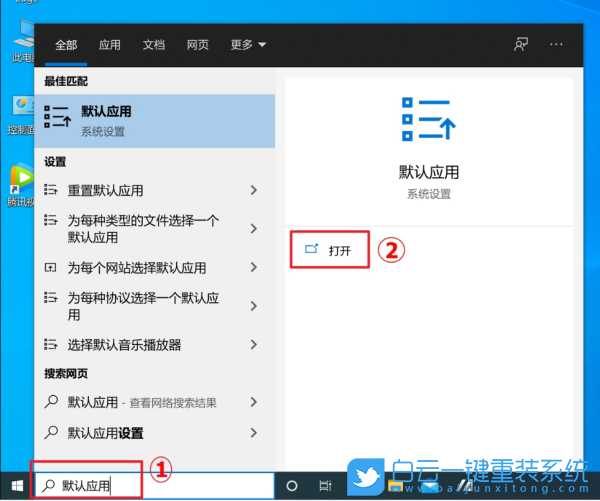This screenshot has height=501, width=600.
Task: Open Task View on the taskbar
Action: point(325,486)
